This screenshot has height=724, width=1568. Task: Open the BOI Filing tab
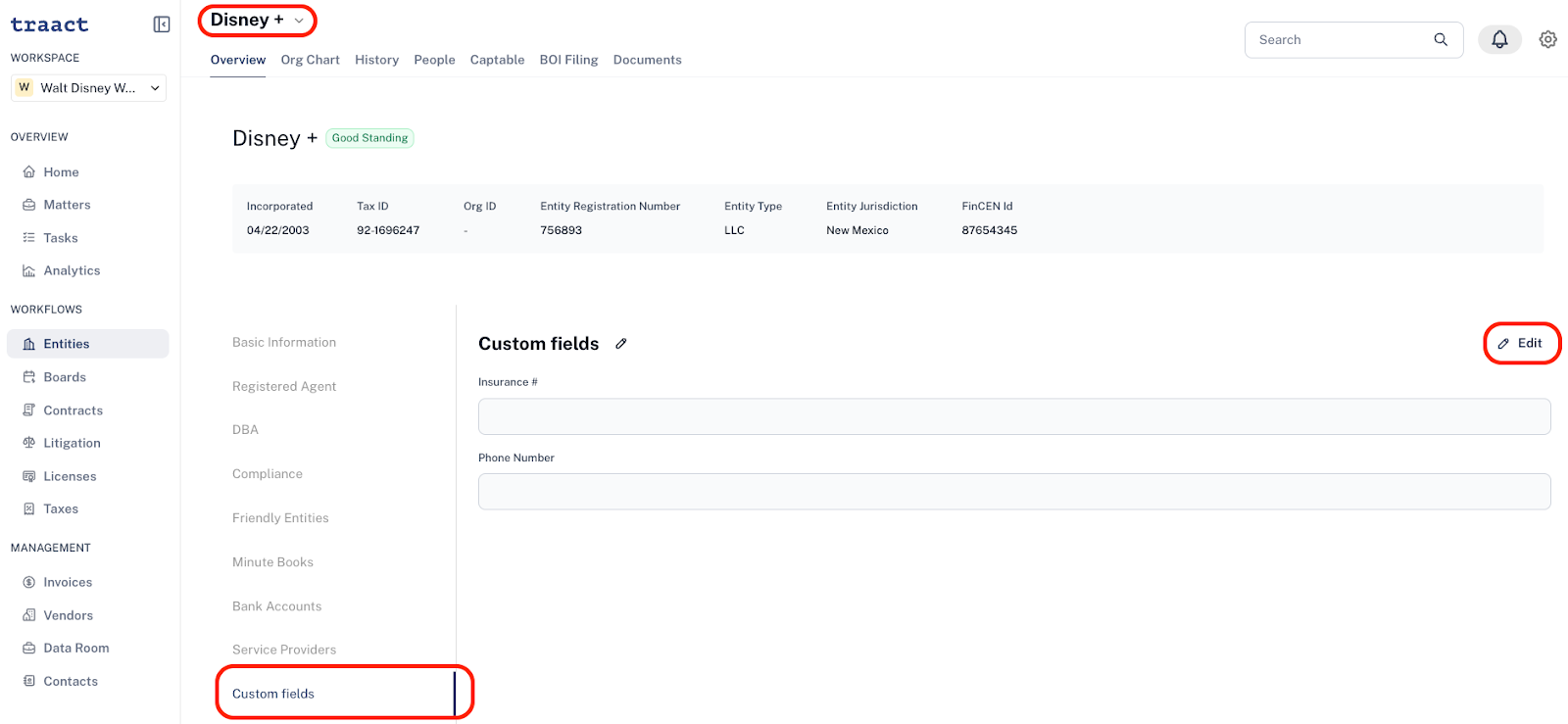[x=569, y=60]
